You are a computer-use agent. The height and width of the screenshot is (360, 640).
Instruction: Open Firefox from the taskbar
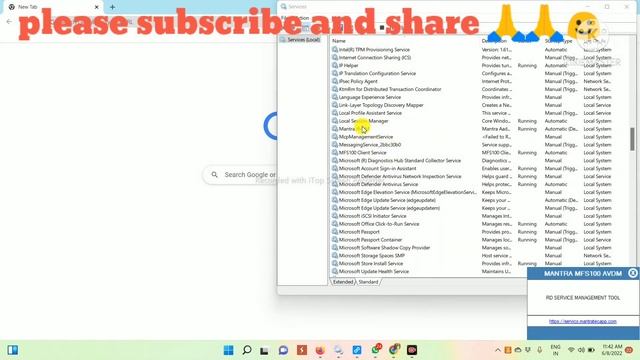(320, 350)
